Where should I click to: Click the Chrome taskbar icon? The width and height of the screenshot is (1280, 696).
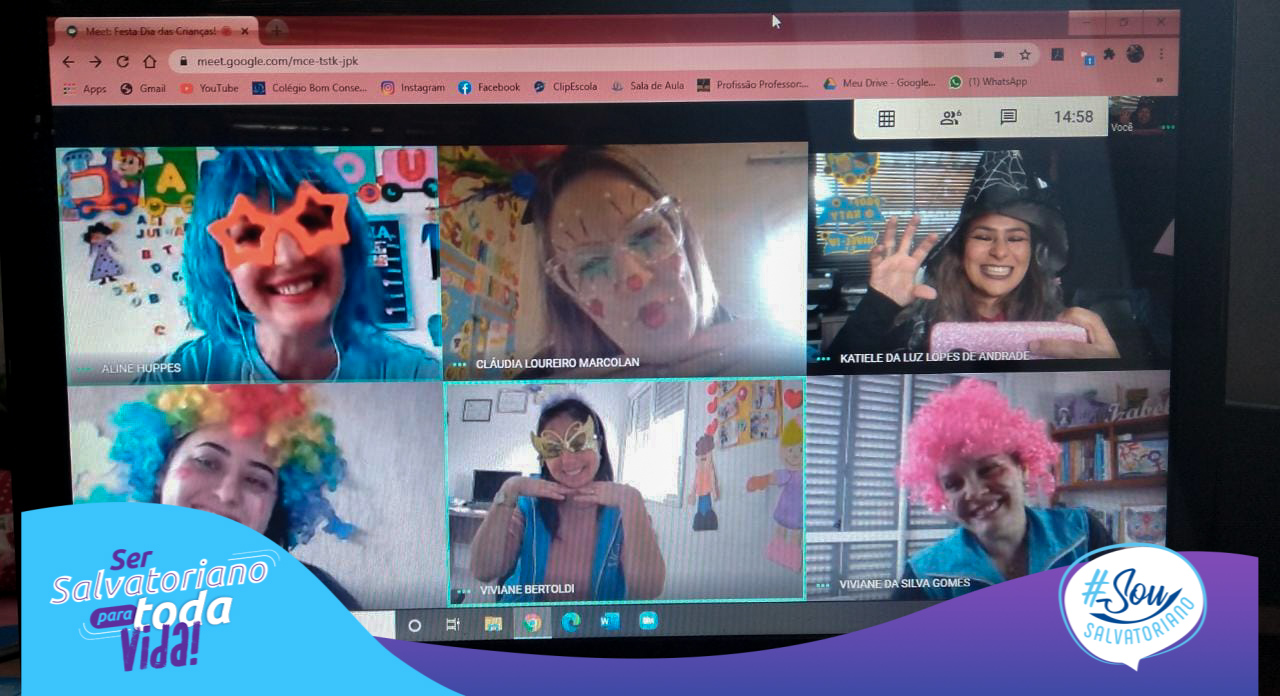pos(532,623)
